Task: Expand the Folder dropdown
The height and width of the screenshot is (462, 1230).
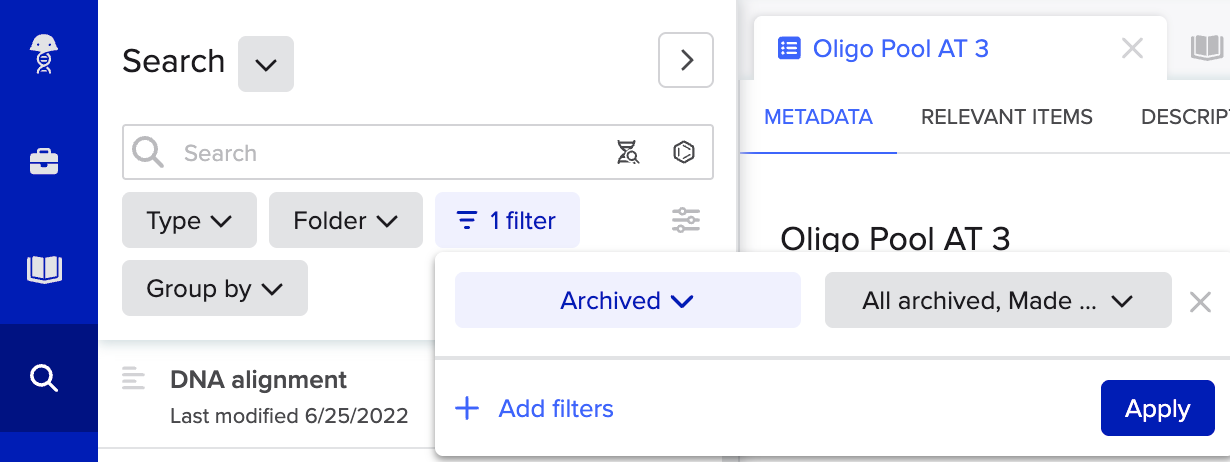Action: pos(345,220)
